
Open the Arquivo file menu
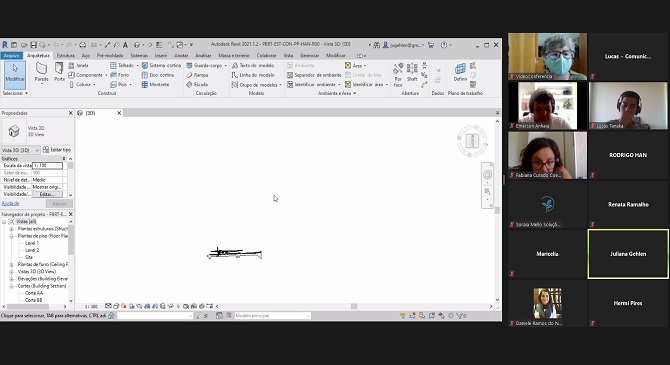click(12, 56)
